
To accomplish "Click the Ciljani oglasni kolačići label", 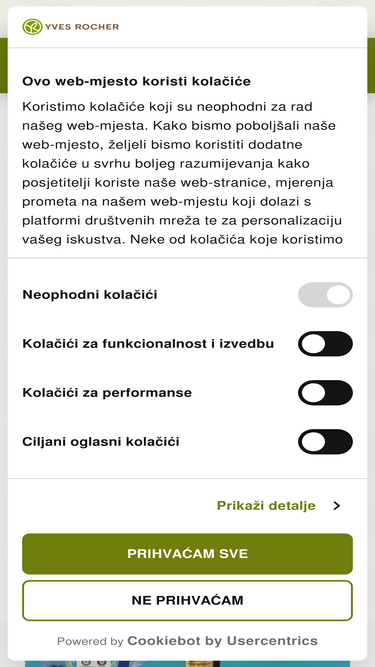I will click(x=101, y=442).
